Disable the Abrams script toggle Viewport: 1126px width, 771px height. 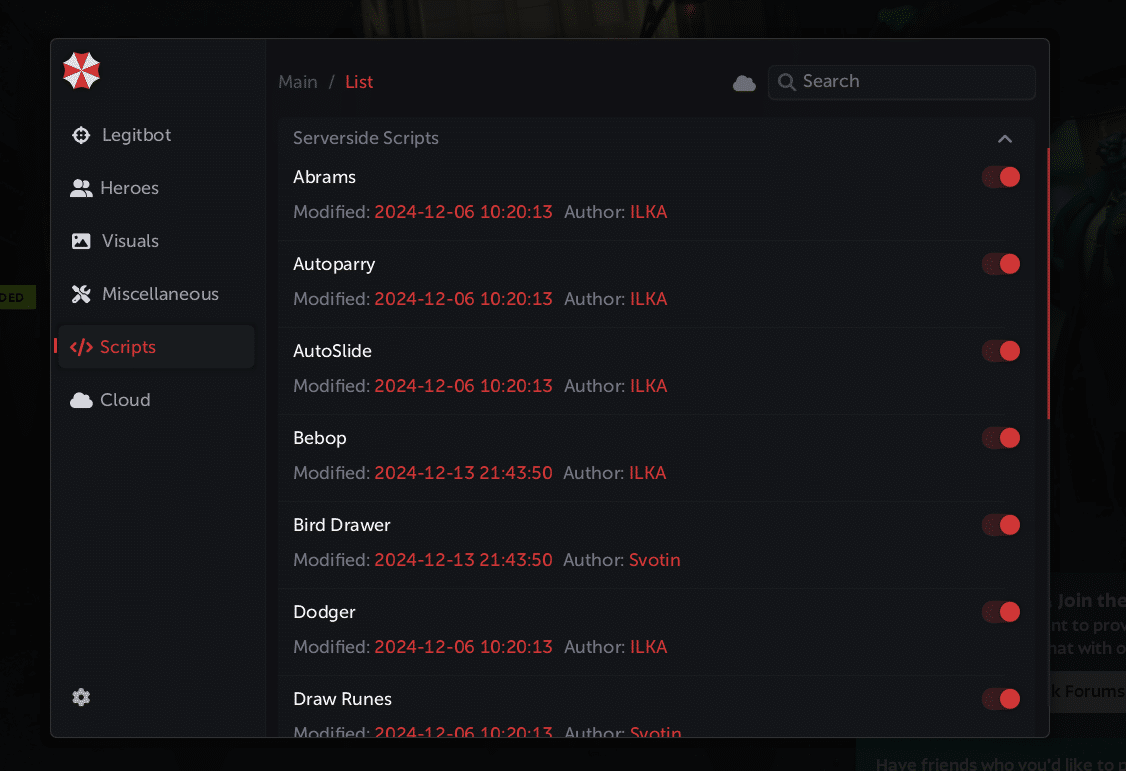(x=1000, y=177)
